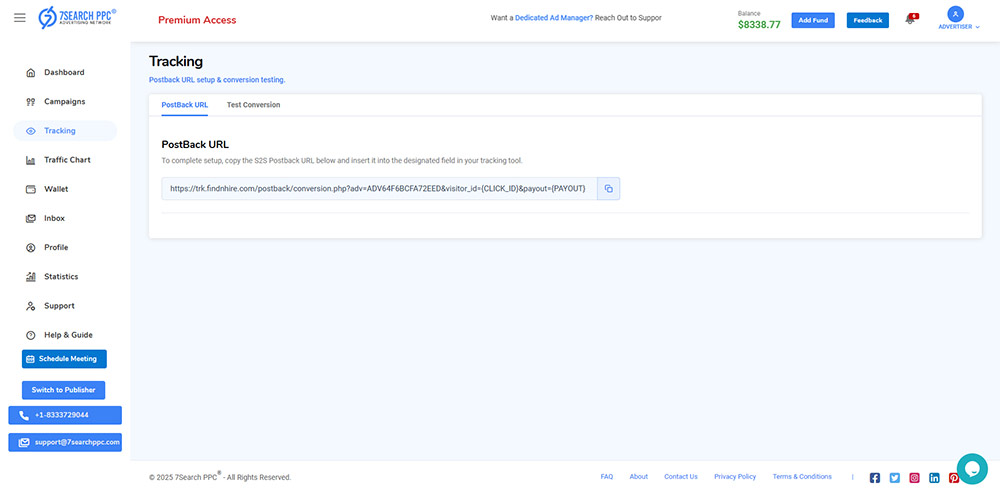Viewport: 1000px width, 495px height.
Task: Open the LinkedIn icon in footer
Action: coord(934,478)
